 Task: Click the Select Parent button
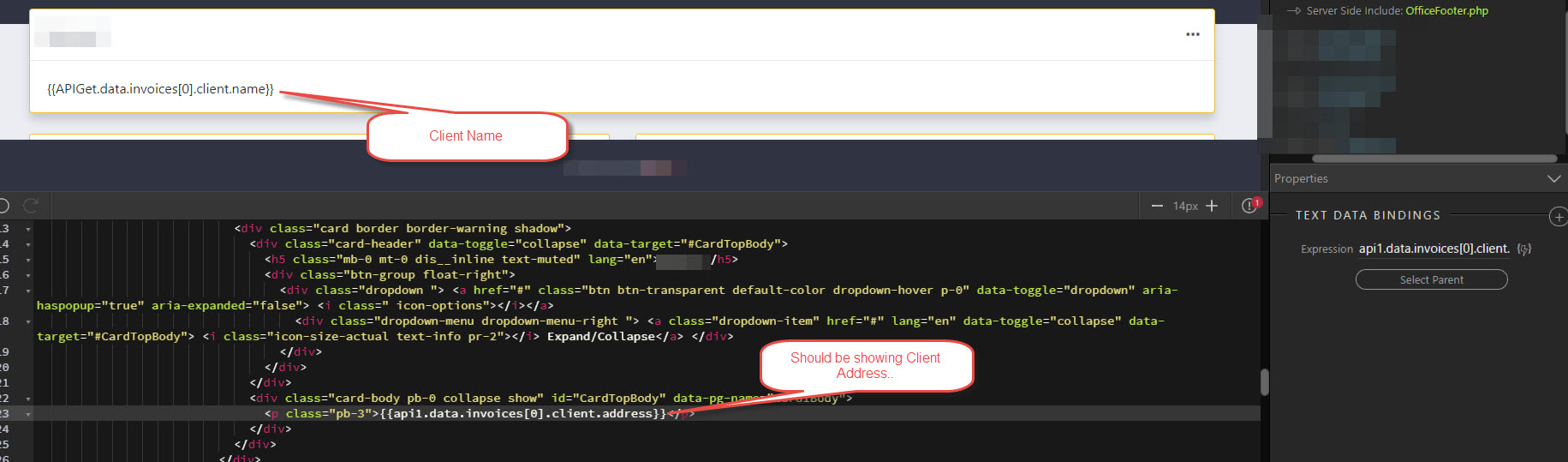(1431, 279)
